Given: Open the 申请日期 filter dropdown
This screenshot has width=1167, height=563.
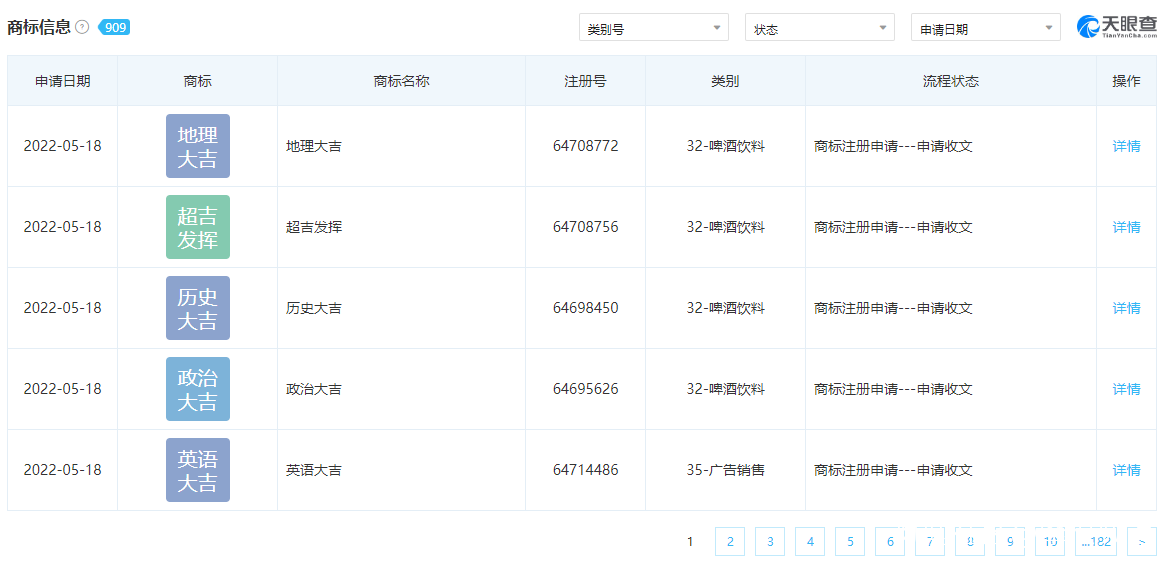Looking at the screenshot, I should click(985, 28).
